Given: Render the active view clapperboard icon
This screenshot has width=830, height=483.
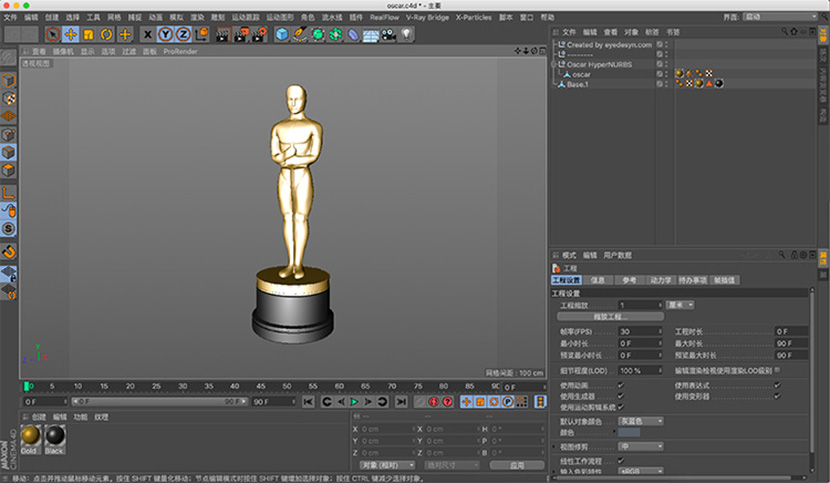Looking at the screenshot, I should 223,34.
